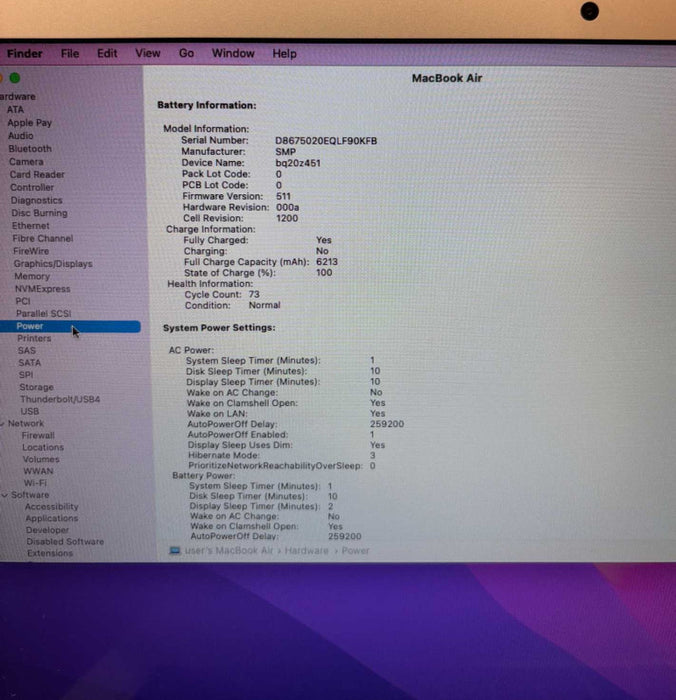This screenshot has width=676, height=700.
Task: Select ATA in the sidebar
Action: point(15,109)
